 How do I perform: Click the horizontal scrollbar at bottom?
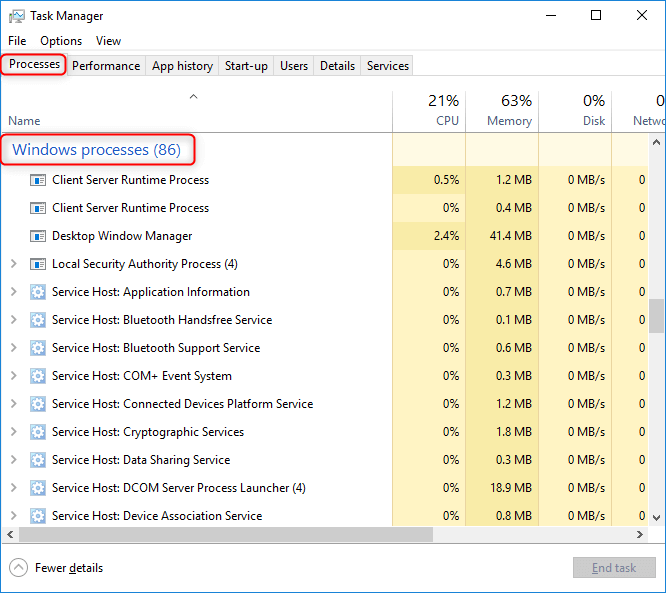coord(220,534)
